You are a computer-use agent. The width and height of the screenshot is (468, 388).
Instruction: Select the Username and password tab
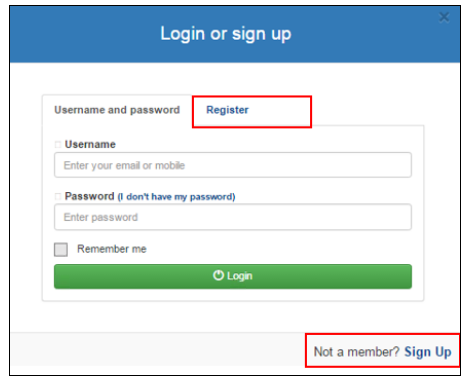pyautogui.click(x=117, y=110)
